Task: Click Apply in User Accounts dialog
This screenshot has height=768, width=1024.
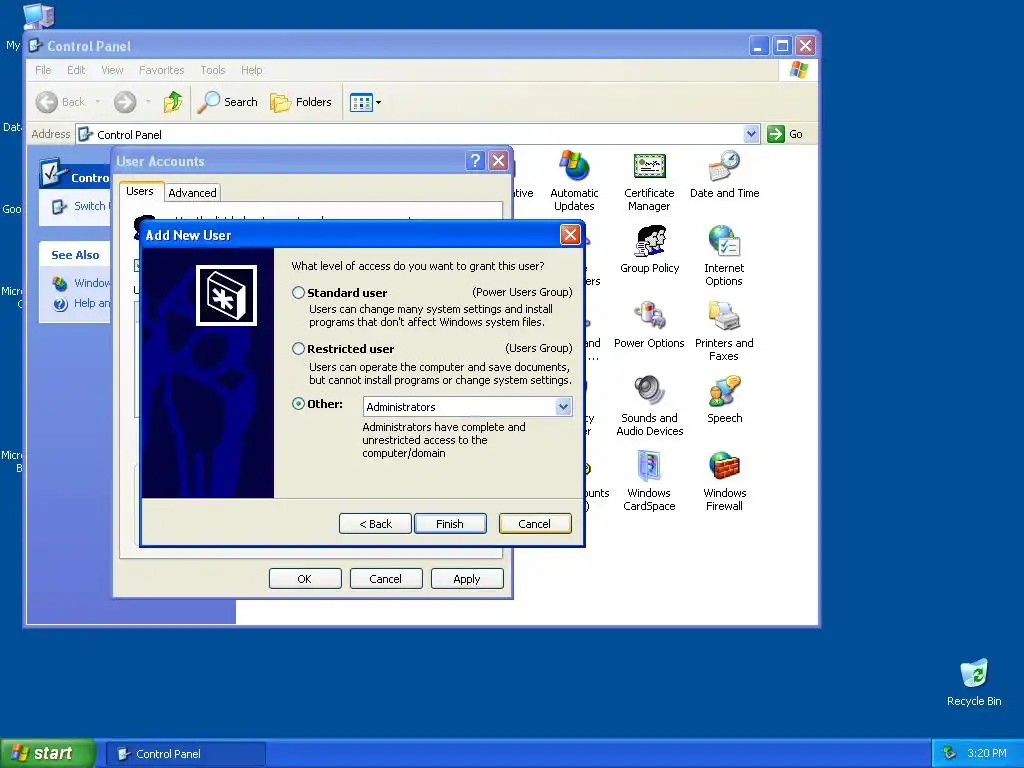Action: pos(467,579)
